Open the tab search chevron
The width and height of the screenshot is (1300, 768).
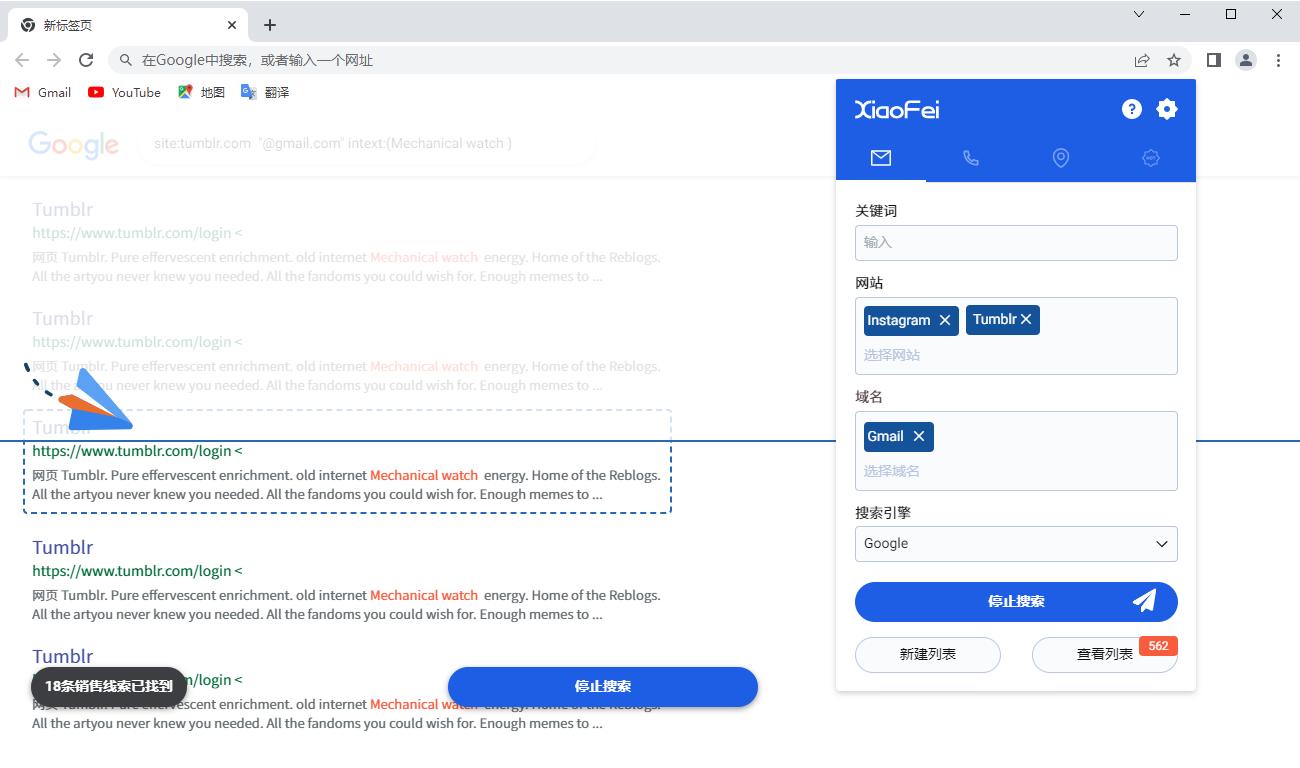point(1139,14)
